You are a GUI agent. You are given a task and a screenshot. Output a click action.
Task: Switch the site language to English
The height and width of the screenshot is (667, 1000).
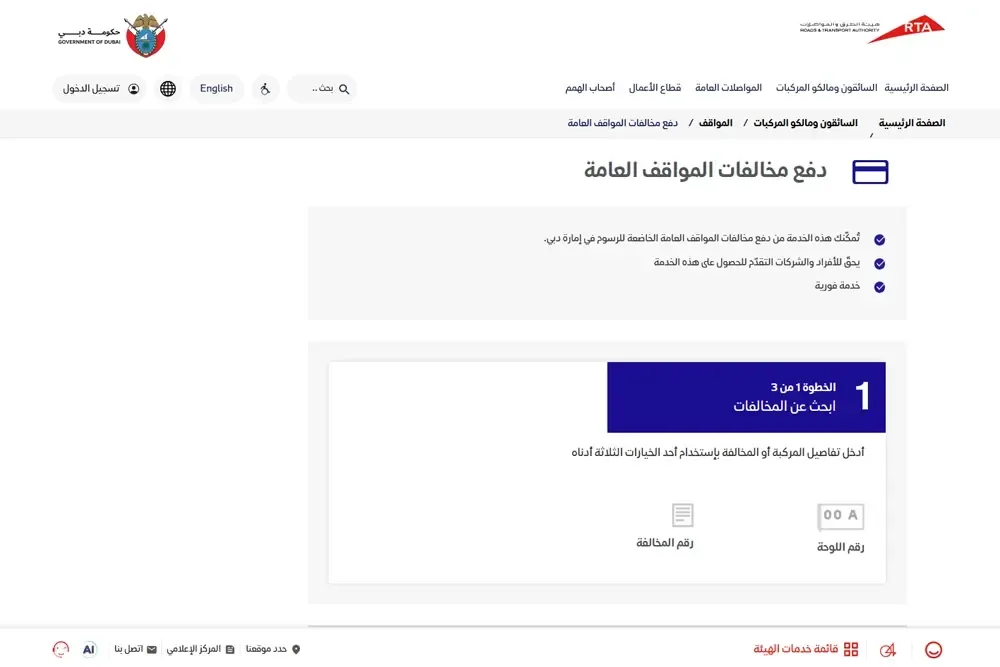click(216, 88)
